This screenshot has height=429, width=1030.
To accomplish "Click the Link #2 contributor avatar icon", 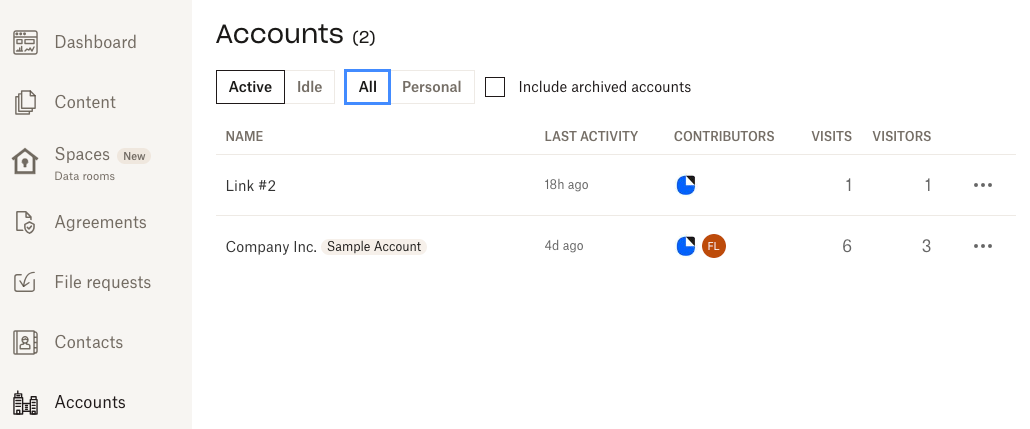I will (x=685, y=185).
